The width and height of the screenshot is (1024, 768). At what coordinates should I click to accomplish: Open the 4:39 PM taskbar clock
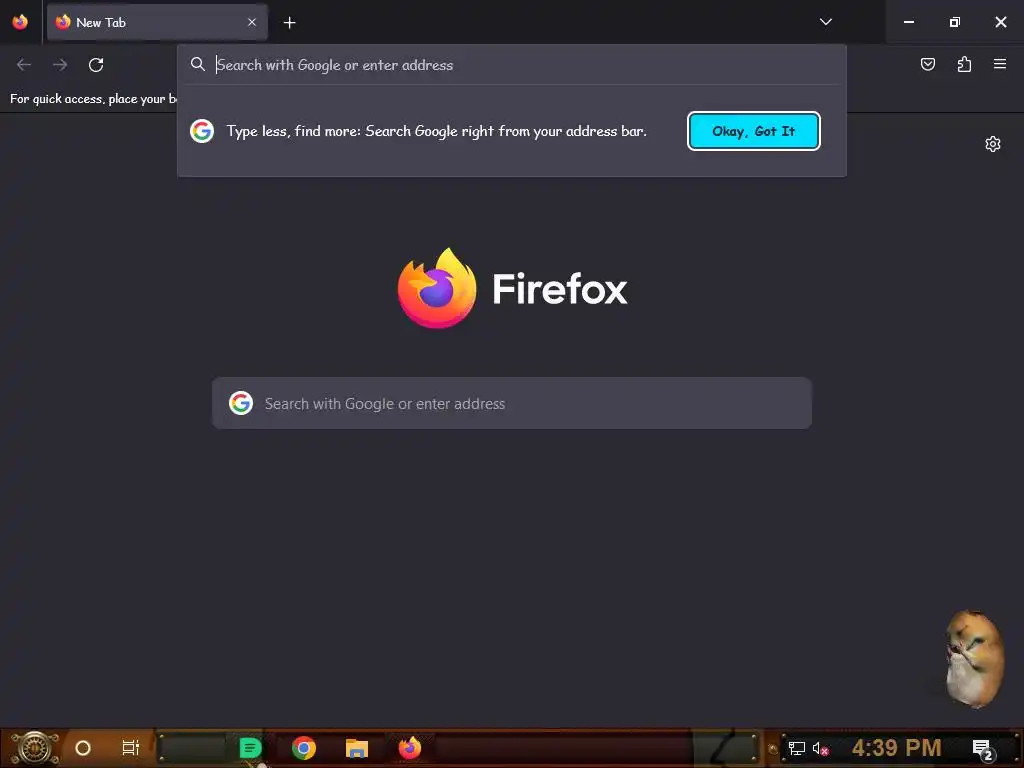897,748
